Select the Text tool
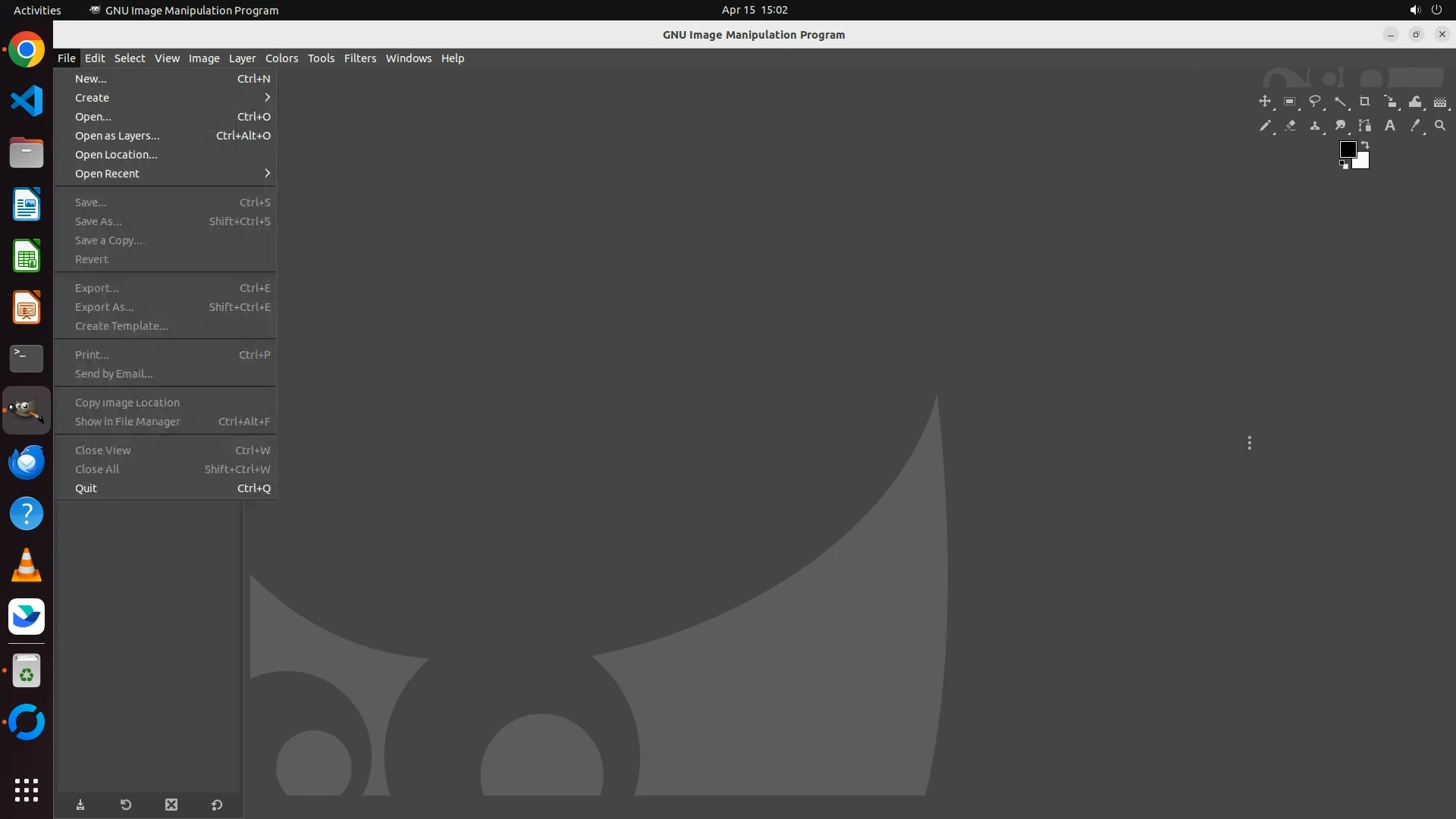The width and height of the screenshot is (1456, 819). coord(1389,126)
